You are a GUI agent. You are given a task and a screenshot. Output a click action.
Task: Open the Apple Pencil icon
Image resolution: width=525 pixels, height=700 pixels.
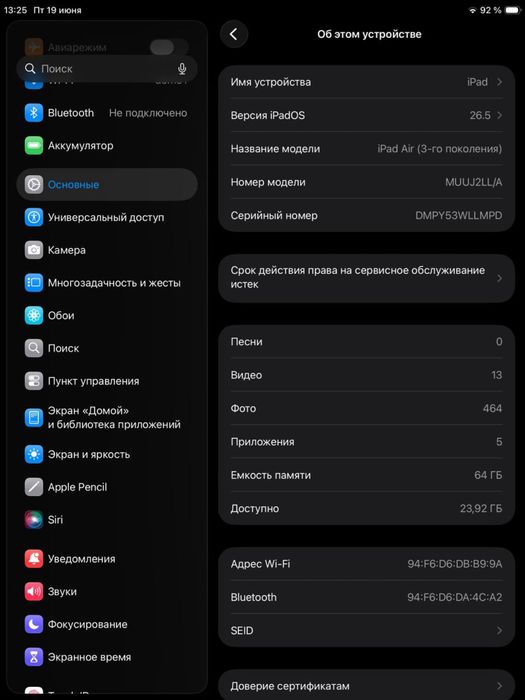(x=33, y=487)
